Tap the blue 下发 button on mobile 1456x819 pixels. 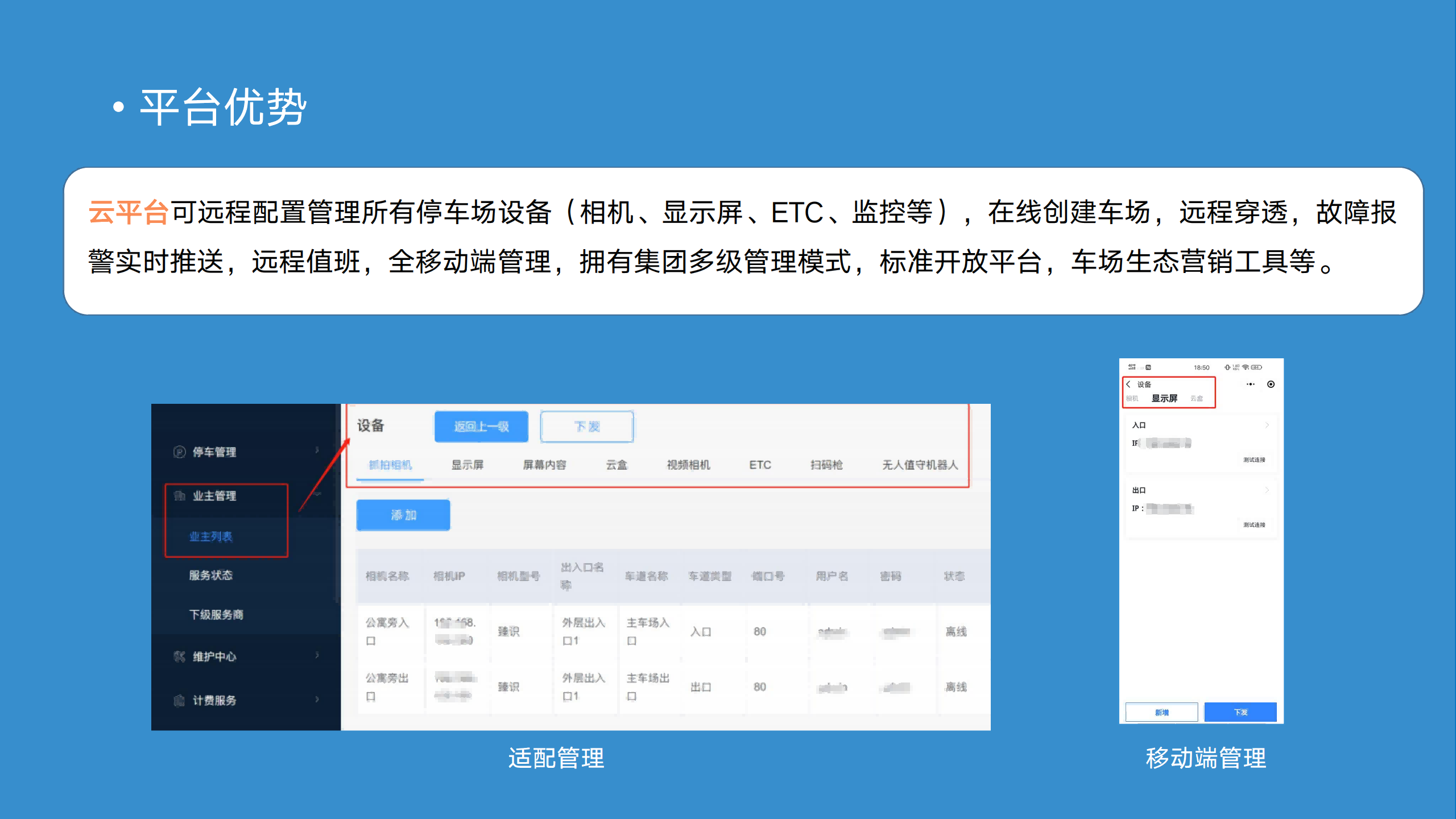pos(1240,712)
